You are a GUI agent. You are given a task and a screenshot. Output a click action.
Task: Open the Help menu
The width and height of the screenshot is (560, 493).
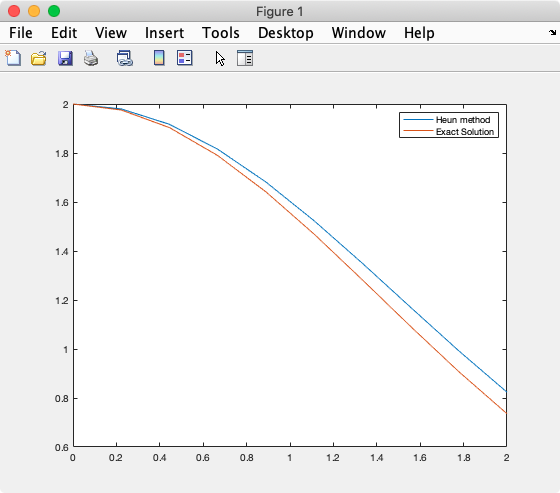[419, 33]
